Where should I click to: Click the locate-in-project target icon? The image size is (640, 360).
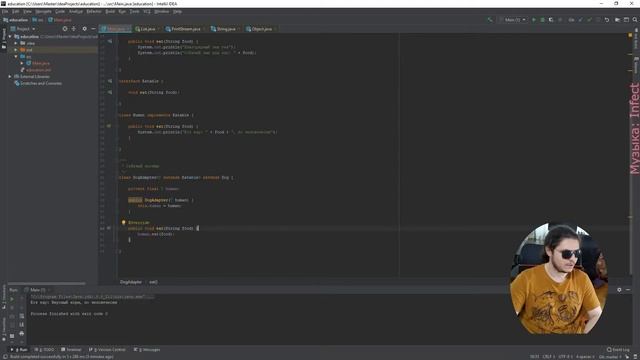pos(64,29)
